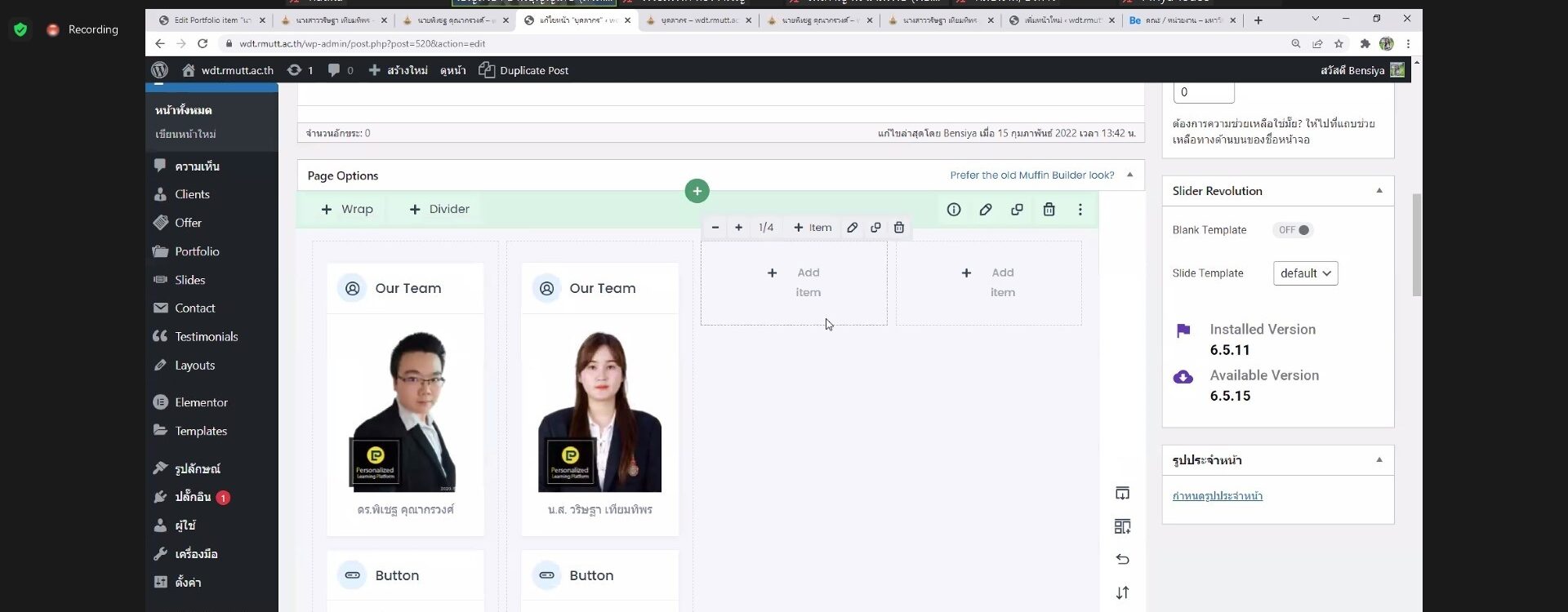Edit wrap using pencil icon beside Item
Screen dimensions: 1568x612
(x=852, y=228)
